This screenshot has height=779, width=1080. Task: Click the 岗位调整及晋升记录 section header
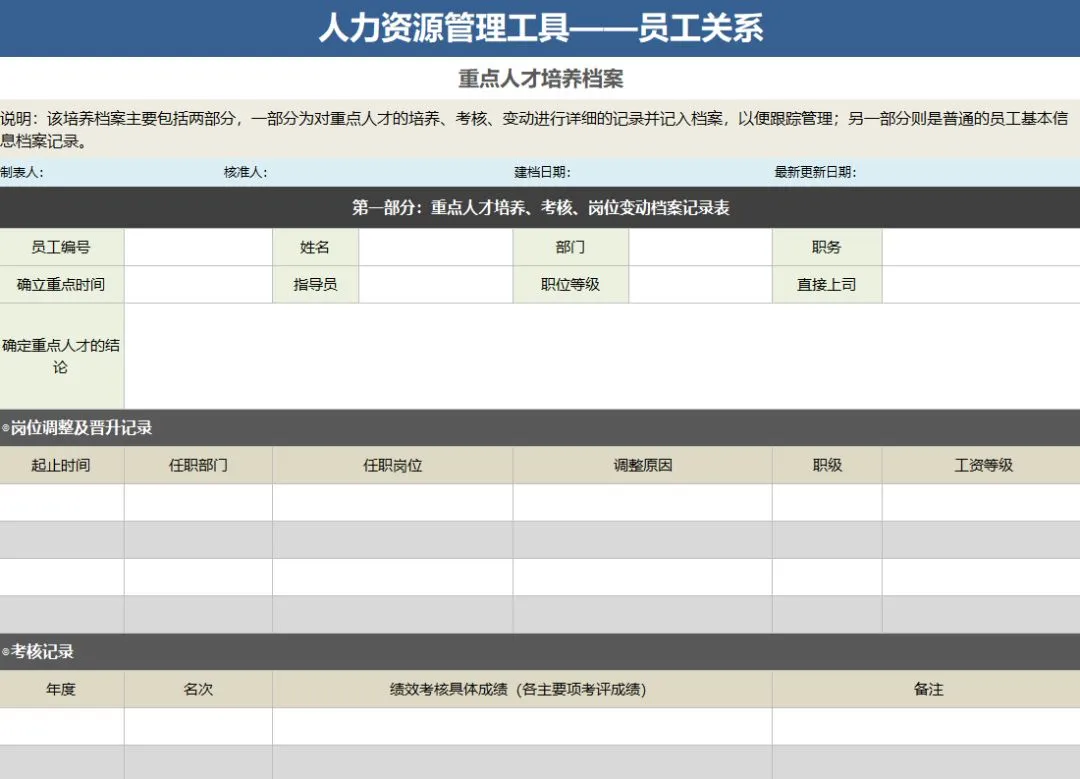(540, 428)
